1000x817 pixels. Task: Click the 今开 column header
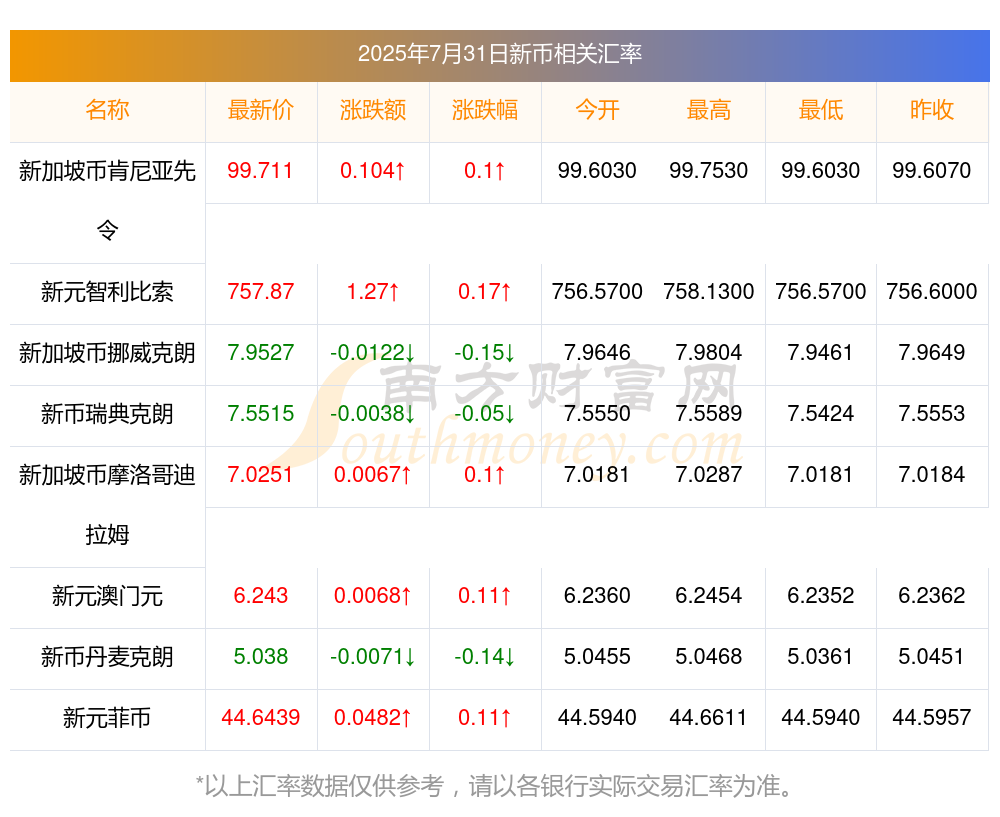pyautogui.click(x=597, y=110)
